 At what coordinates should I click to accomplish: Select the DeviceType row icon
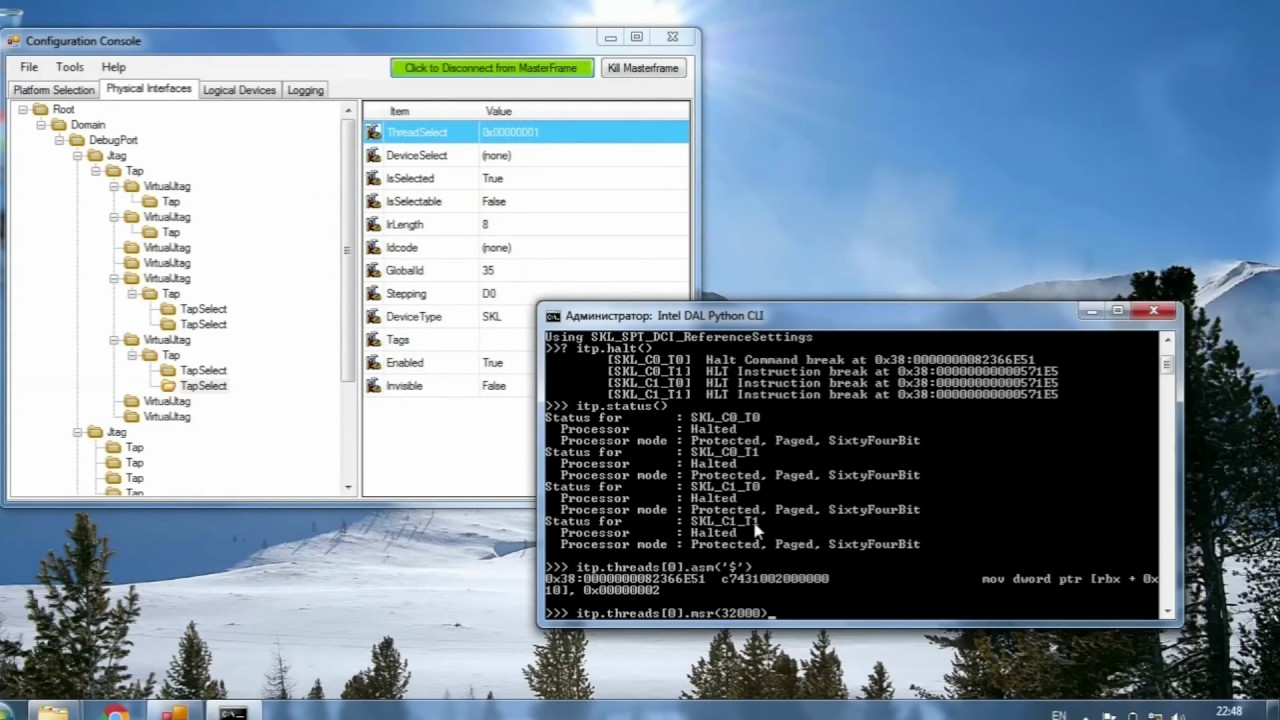click(374, 316)
